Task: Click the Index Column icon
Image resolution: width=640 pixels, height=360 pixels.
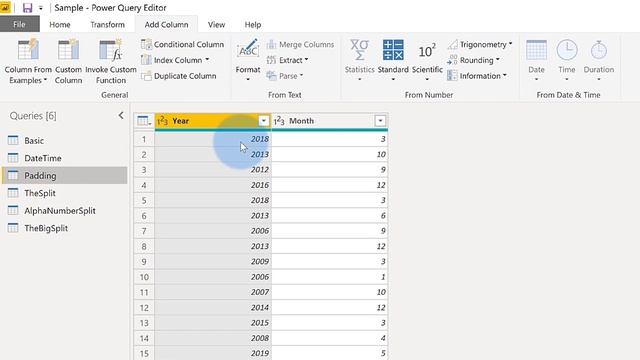Action: click(146, 60)
